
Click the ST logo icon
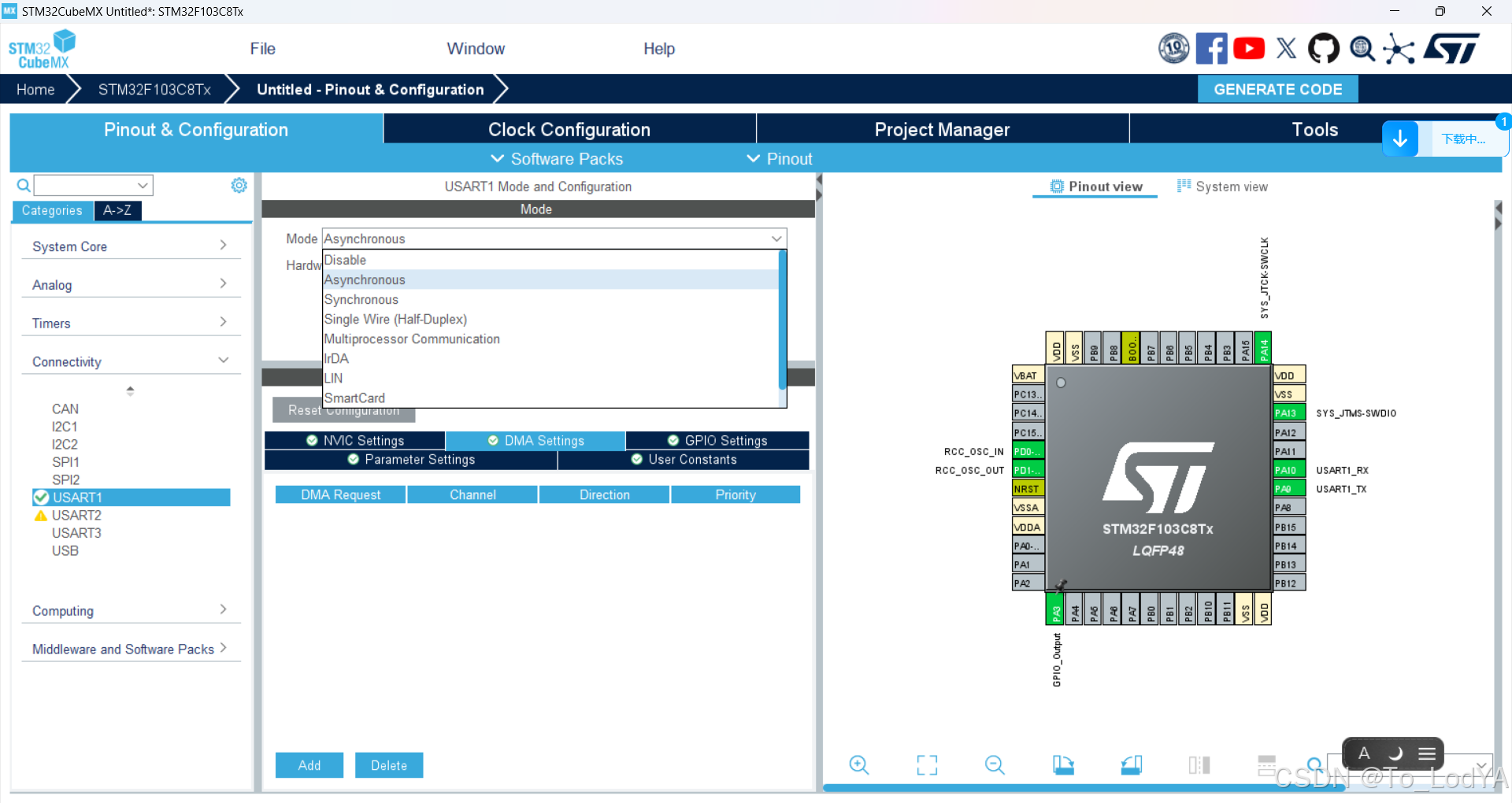[1452, 49]
